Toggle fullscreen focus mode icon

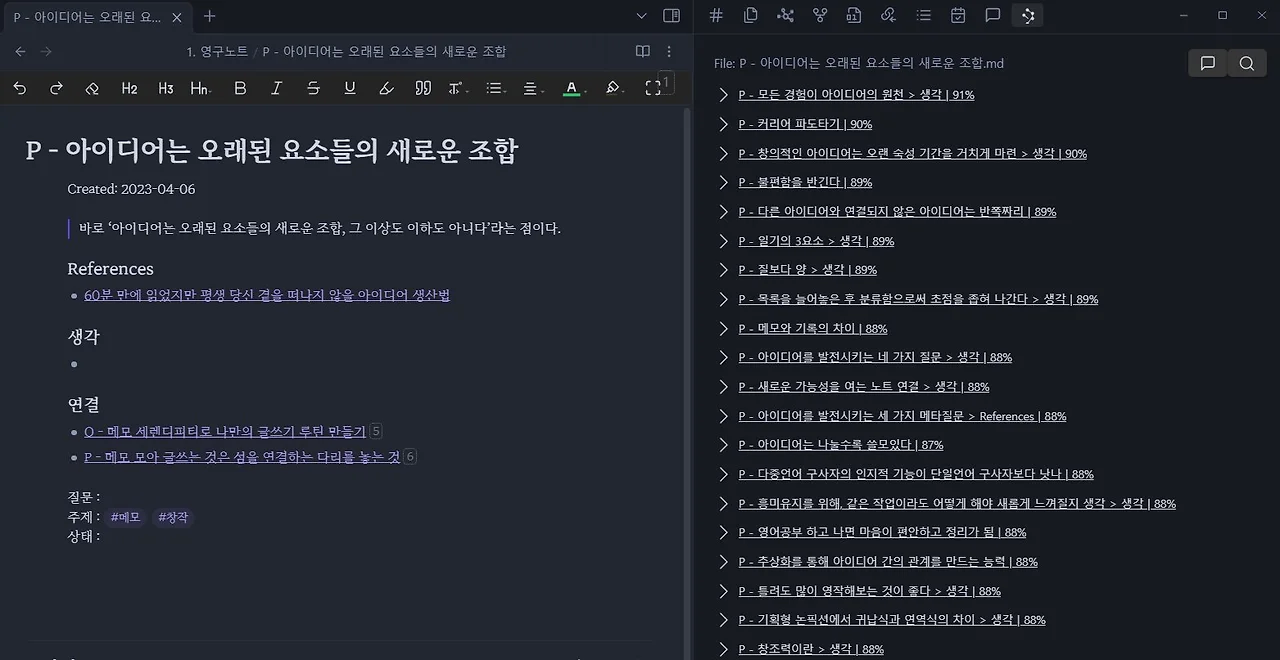coord(653,88)
